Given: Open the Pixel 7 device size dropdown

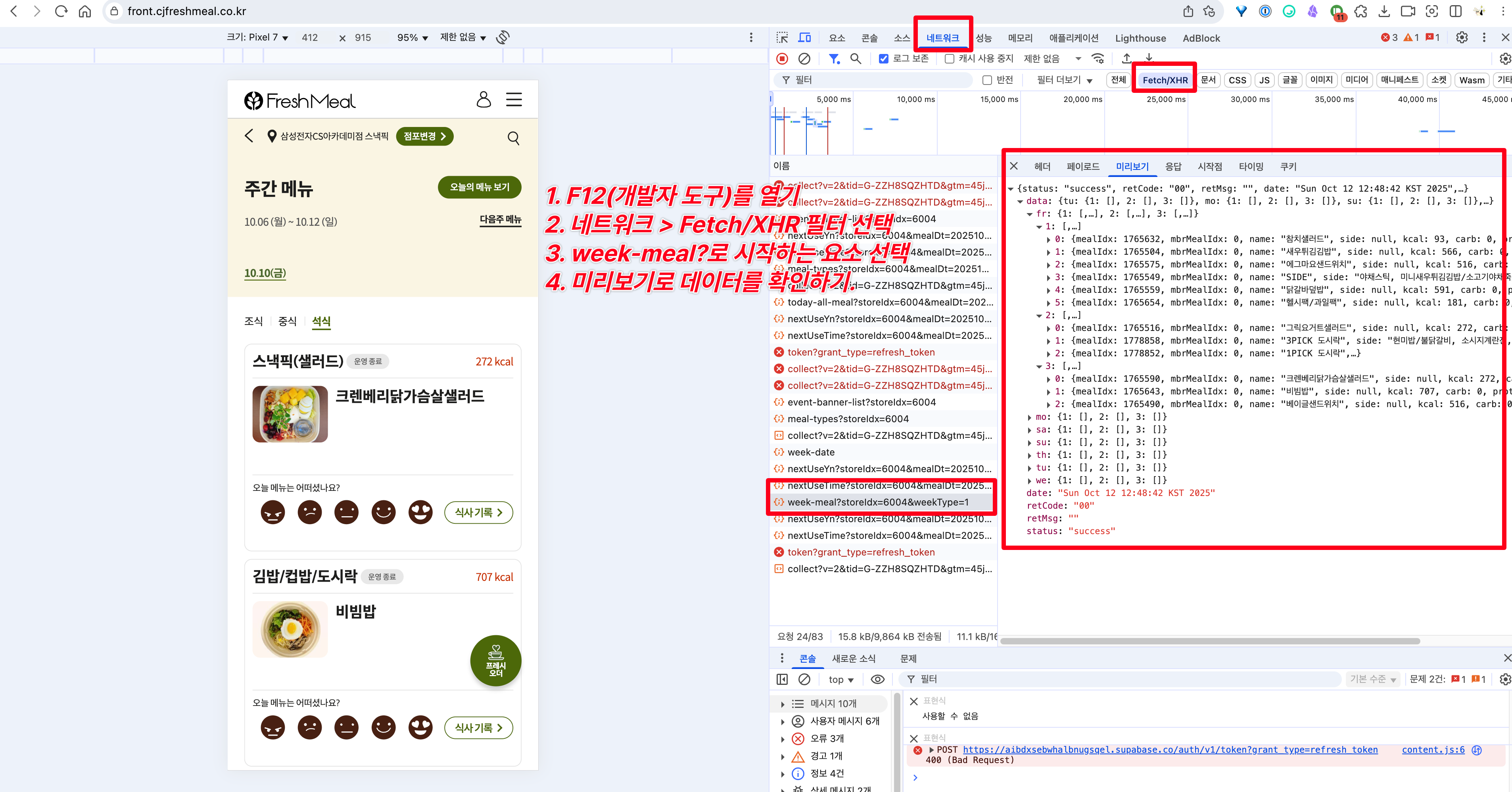Looking at the screenshot, I should [x=258, y=38].
